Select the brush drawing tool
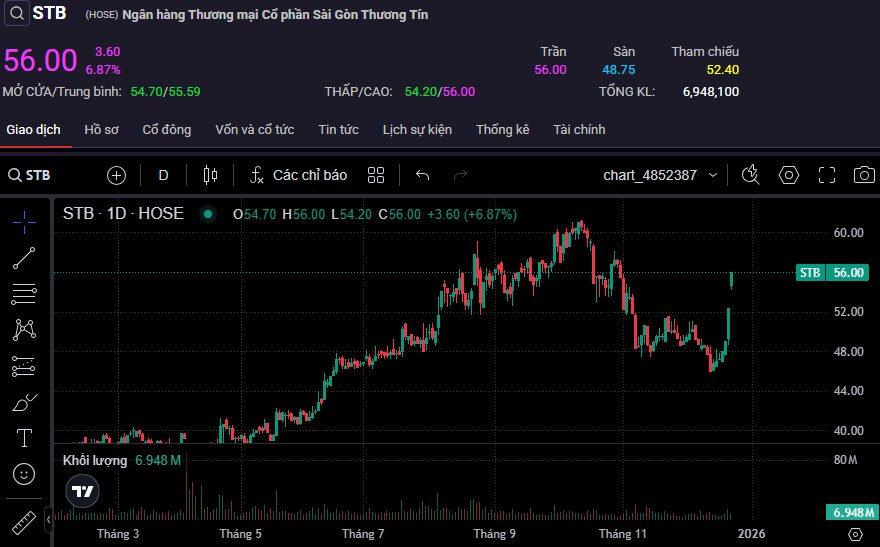This screenshot has height=547, width=880. [24, 402]
